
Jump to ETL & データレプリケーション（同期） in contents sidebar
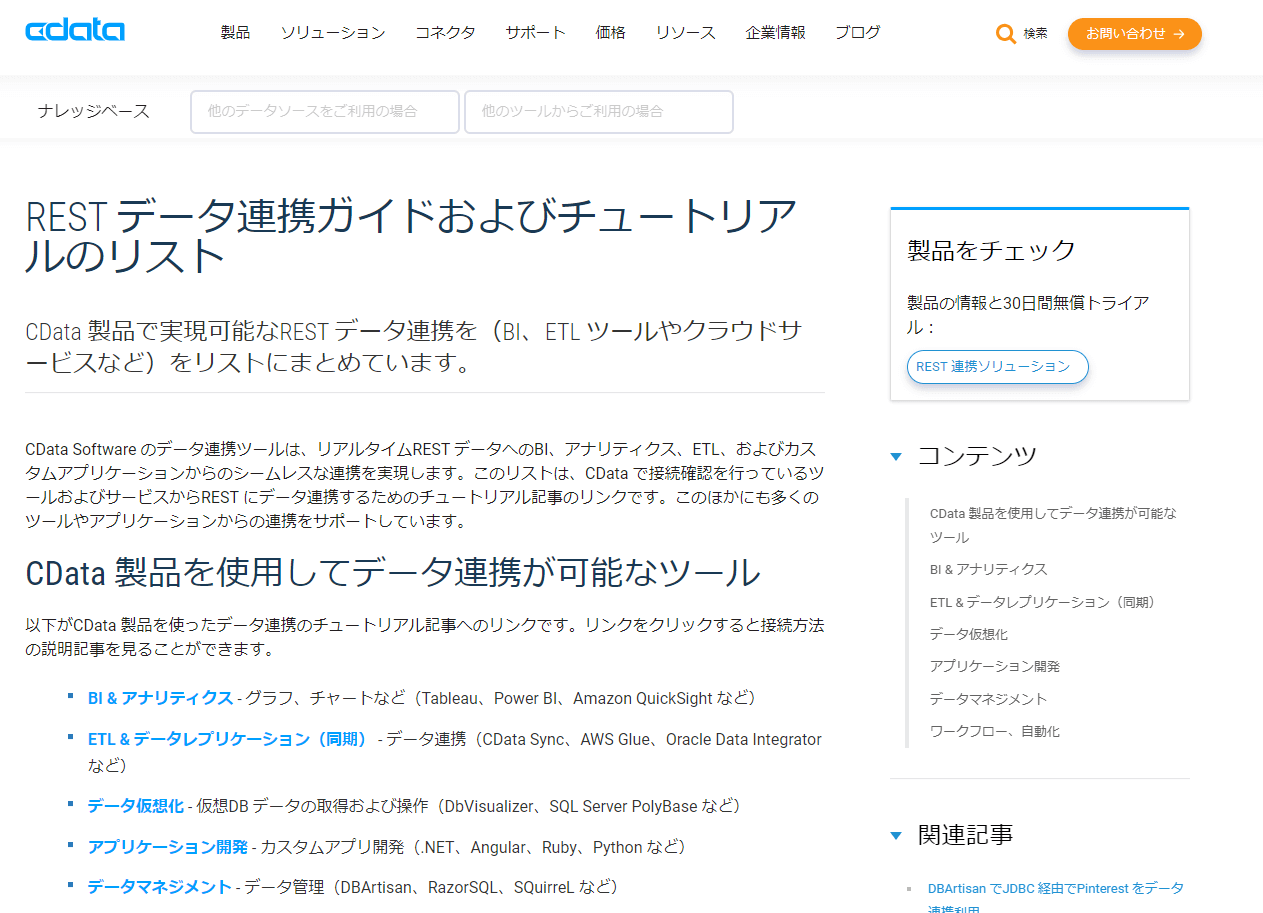tap(1042, 602)
